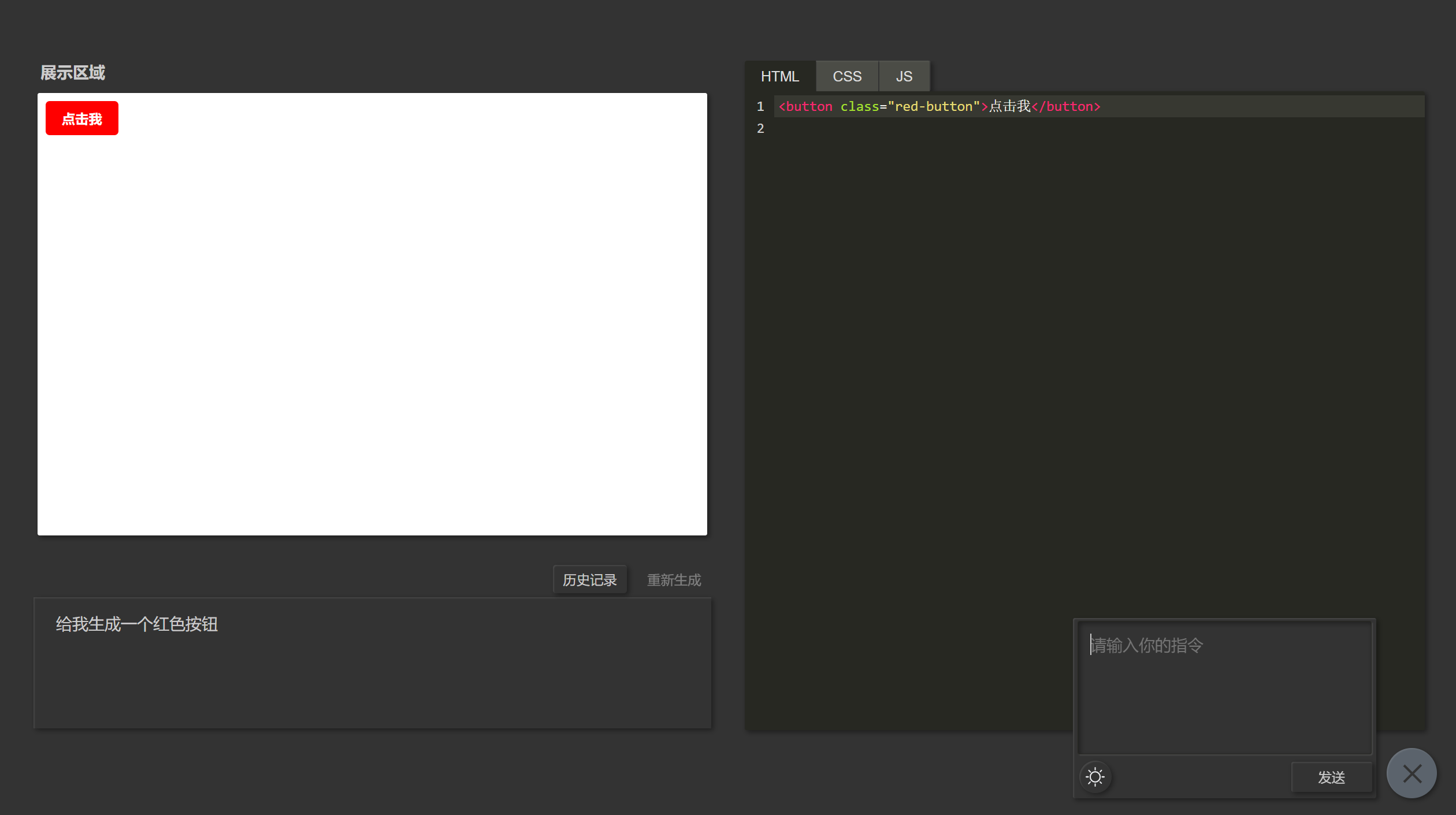This screenshot has width=1456, height=815.
Task: Toggle the light theme sun icon
Action: click(x=1095, y=777)
